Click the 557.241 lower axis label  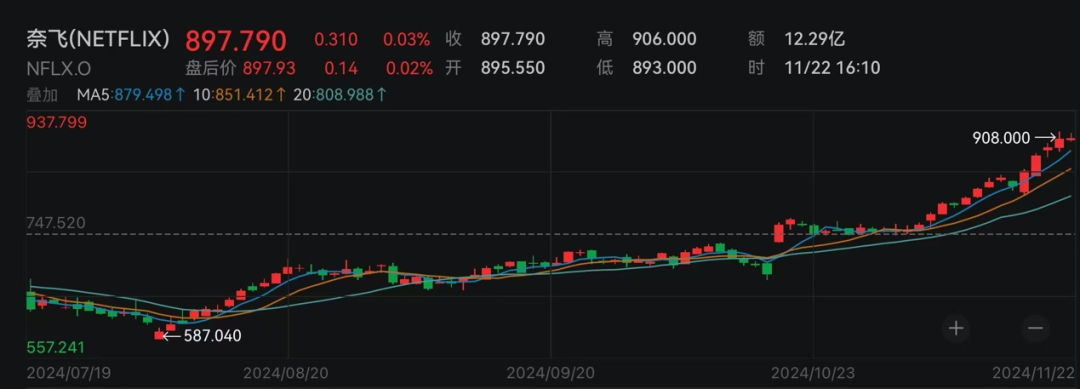(x=56, y=348)
